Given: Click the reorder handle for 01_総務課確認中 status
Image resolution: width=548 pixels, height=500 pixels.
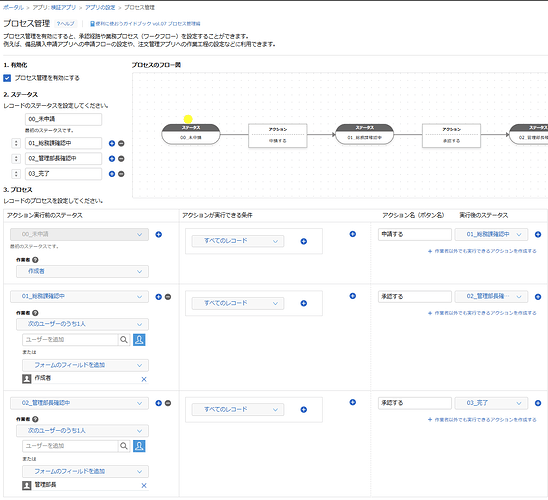Looking at the screenshot, I should (x=16, y=143).
